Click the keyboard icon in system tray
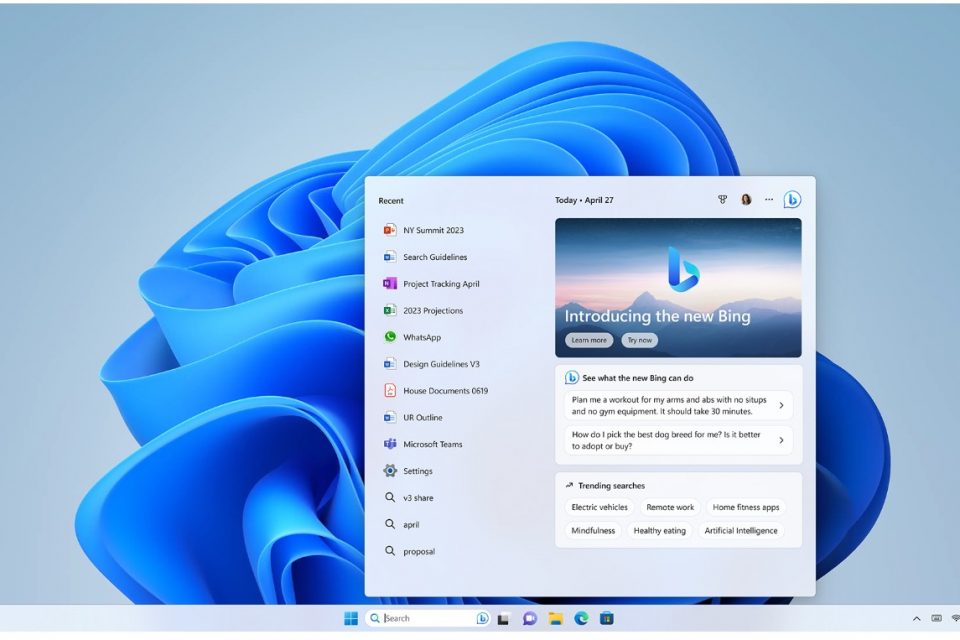 pos(936,619)
